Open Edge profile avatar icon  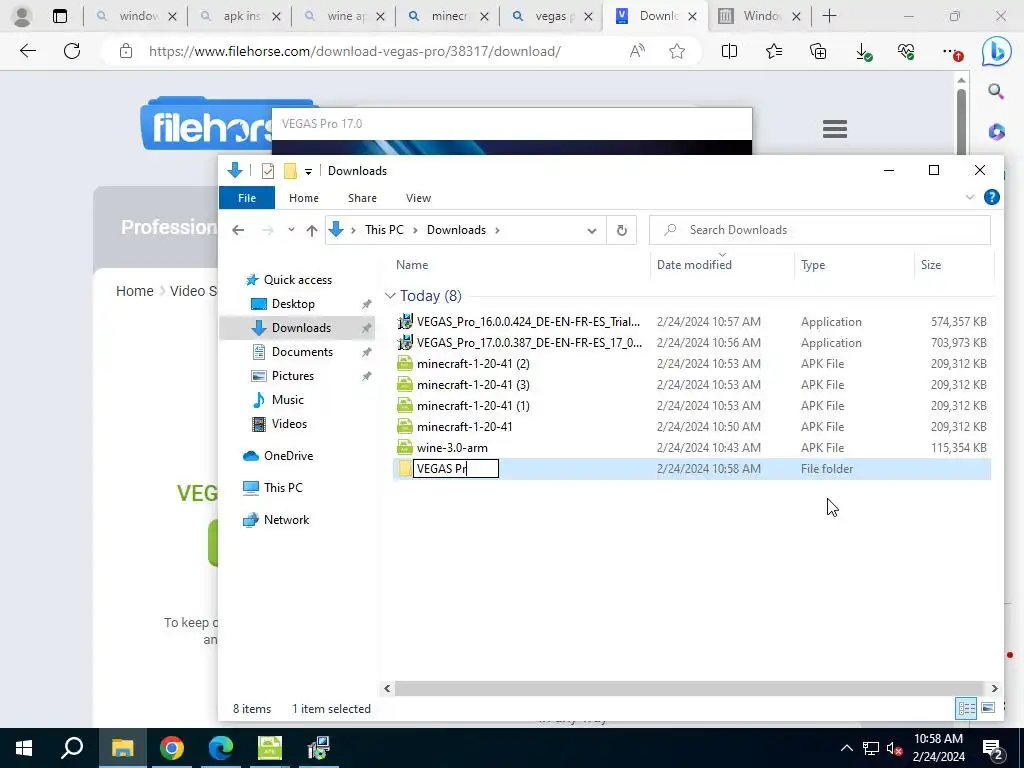[x=22, y=16]
